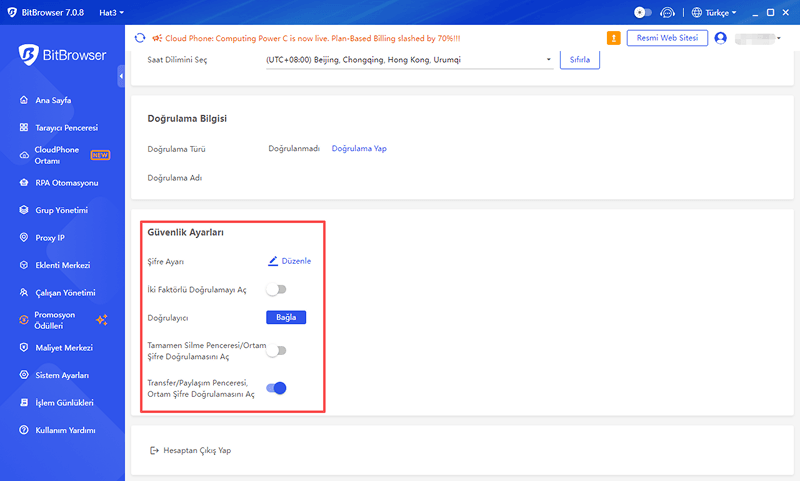800x481 pixels.
Task: Click the refresh icon beside the announcement
Action: pyautogui.click(x=140, y=38)
